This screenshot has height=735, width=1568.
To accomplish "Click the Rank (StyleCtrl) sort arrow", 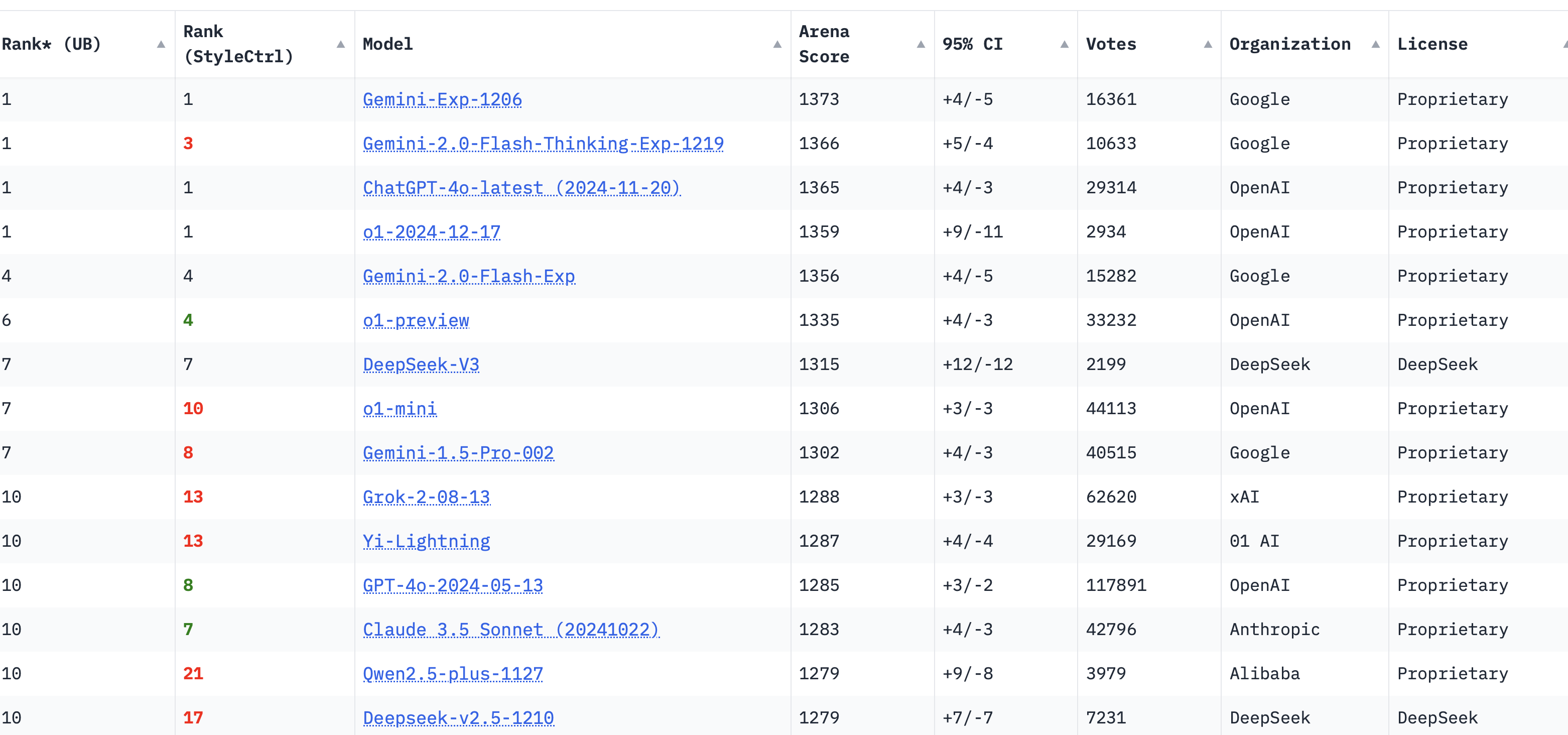I will pyautogui.click(x=340, y=45).
